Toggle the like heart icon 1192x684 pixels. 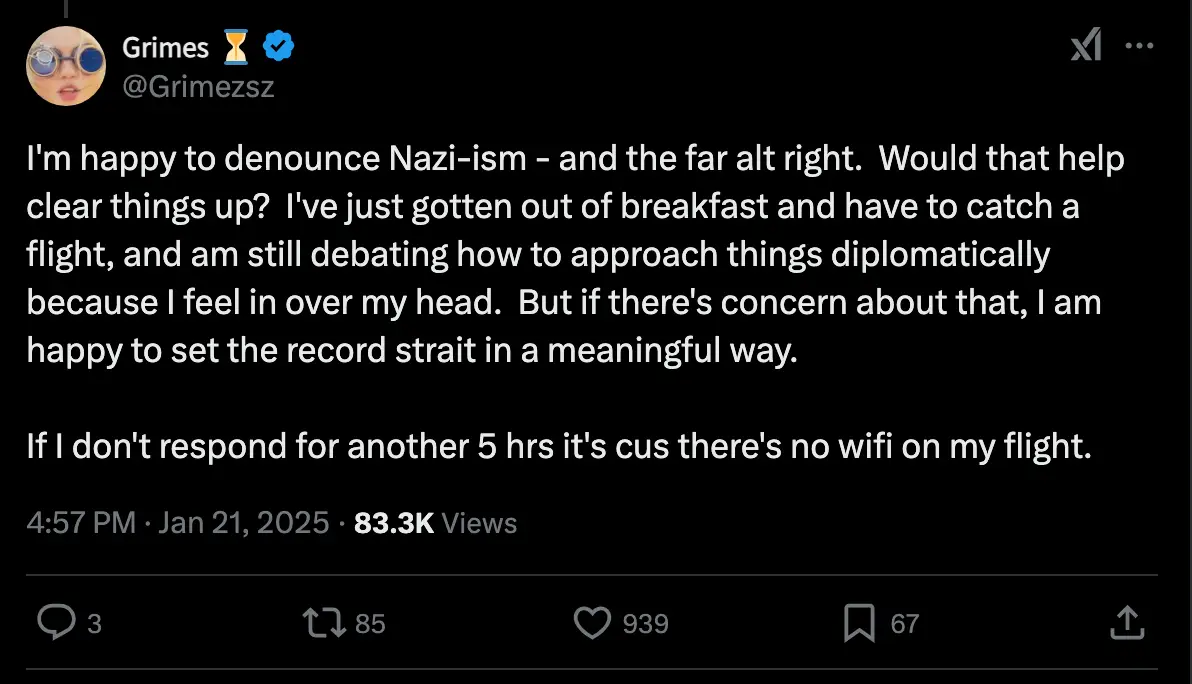pyautogui.click(x=592, y=623)
